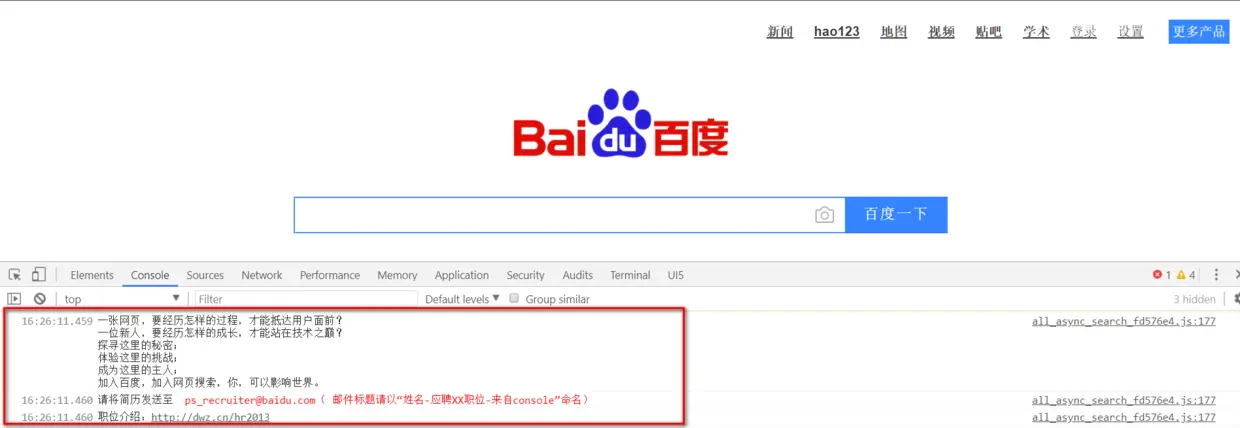
Task: Expand the top context dropdown
Action: click(122, 299)
